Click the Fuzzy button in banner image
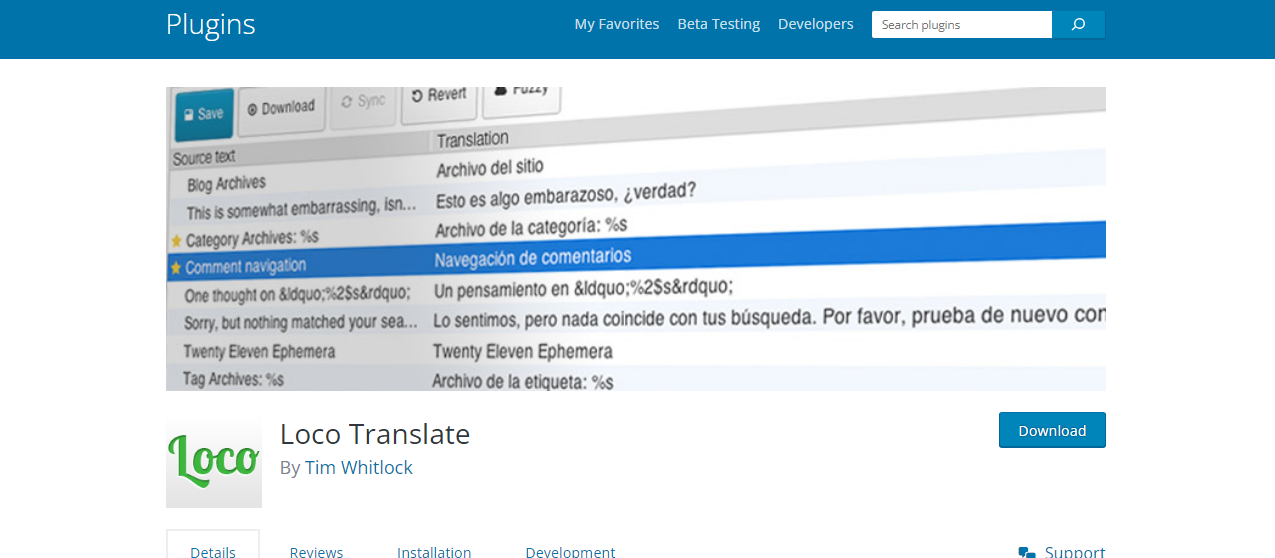 coord(522,92)
